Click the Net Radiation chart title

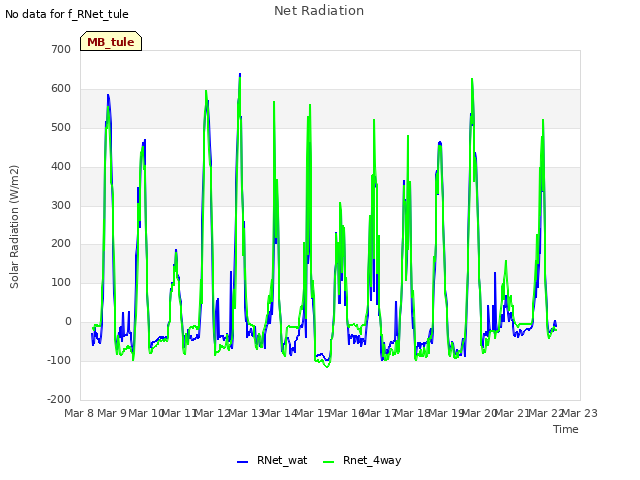pyautogui.click(x=319, y=11)
